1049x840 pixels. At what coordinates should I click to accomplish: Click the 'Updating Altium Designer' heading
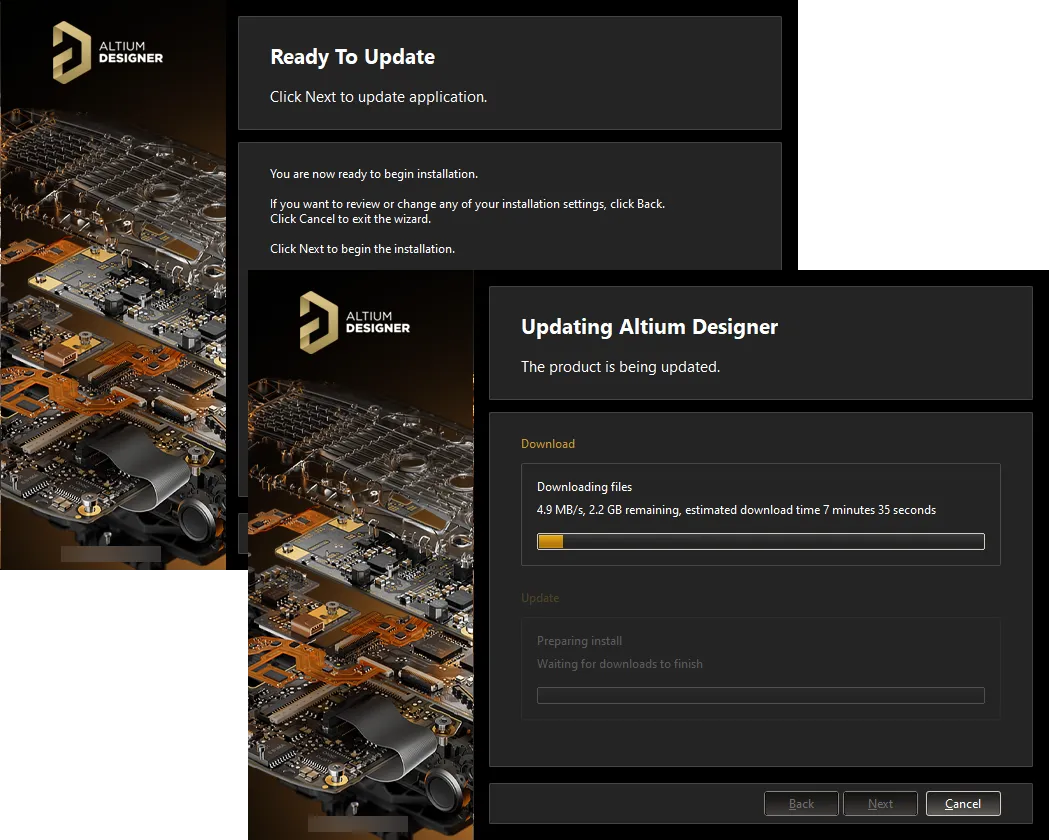tap(649, 326)
